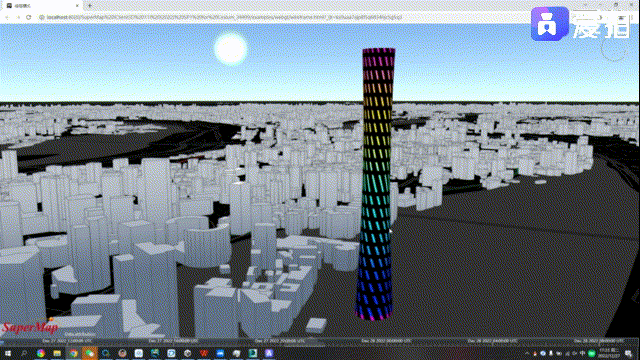Screen dimensions: 640x360
Task: Open Windows taskbar search magnifier
Action: tap(24, 353)
